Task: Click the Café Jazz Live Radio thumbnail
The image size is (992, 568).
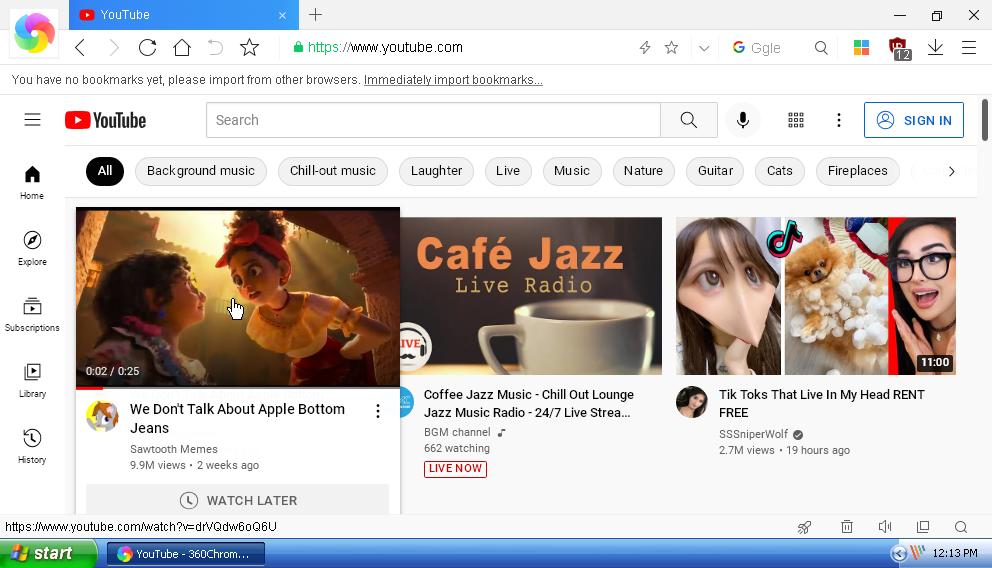Action: (531, 295)
